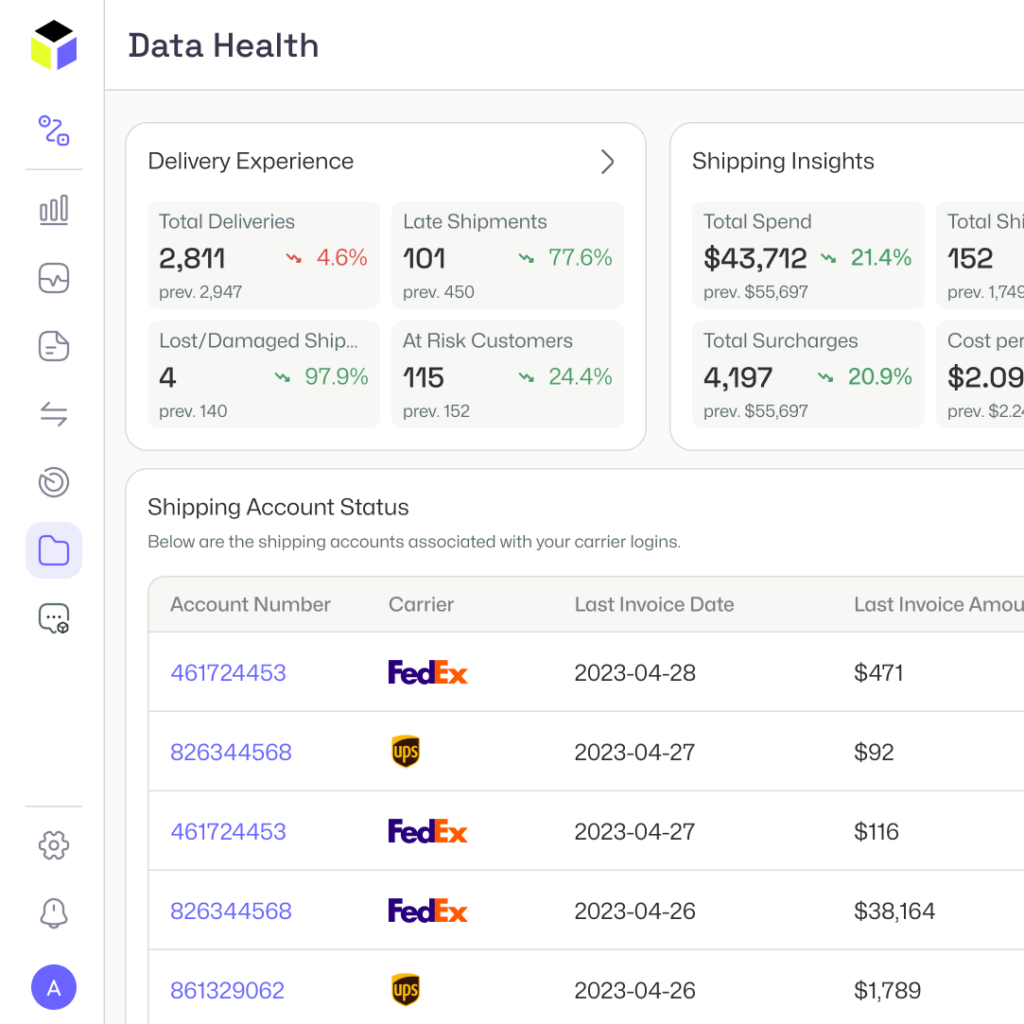Click the FedEx logo in the first row

point(427,672)
